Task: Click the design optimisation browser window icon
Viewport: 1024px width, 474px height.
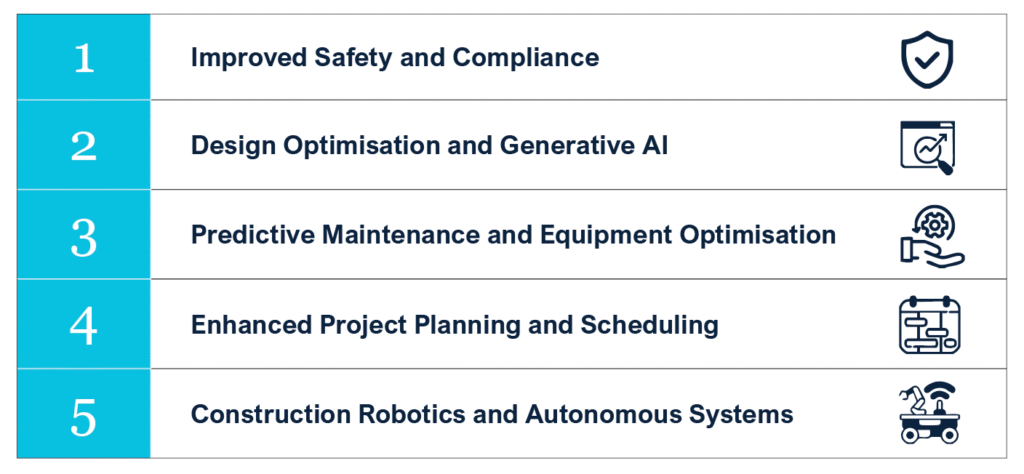Action: (x=926, y=146)
